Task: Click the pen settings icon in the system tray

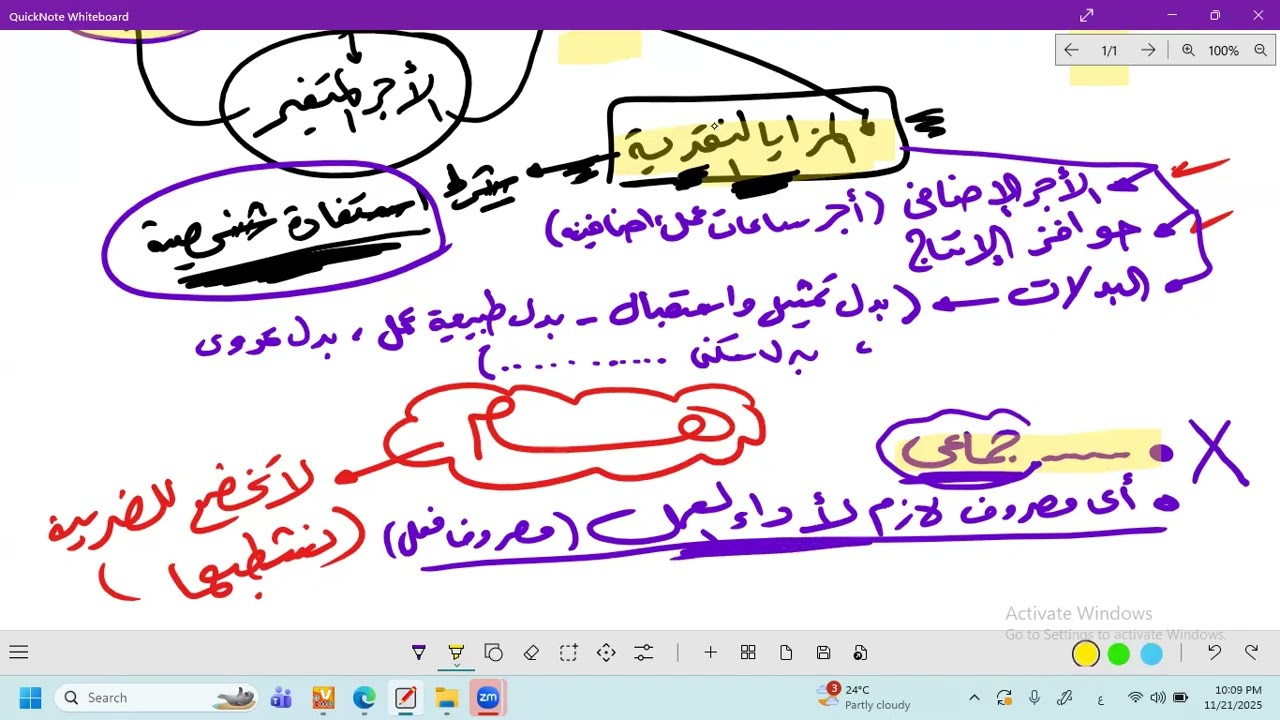Action: tap(1065, 697)
